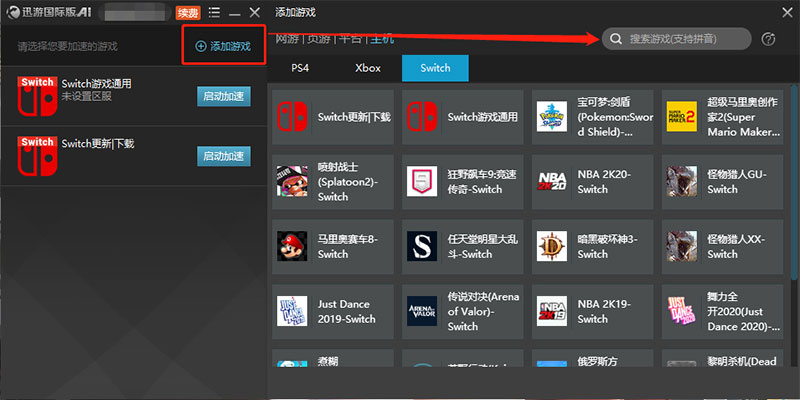Select 怪物猎人GU-Switch text
Image resolution: width=800 pixels, height=400 pixels.
(x=737, y=182)
